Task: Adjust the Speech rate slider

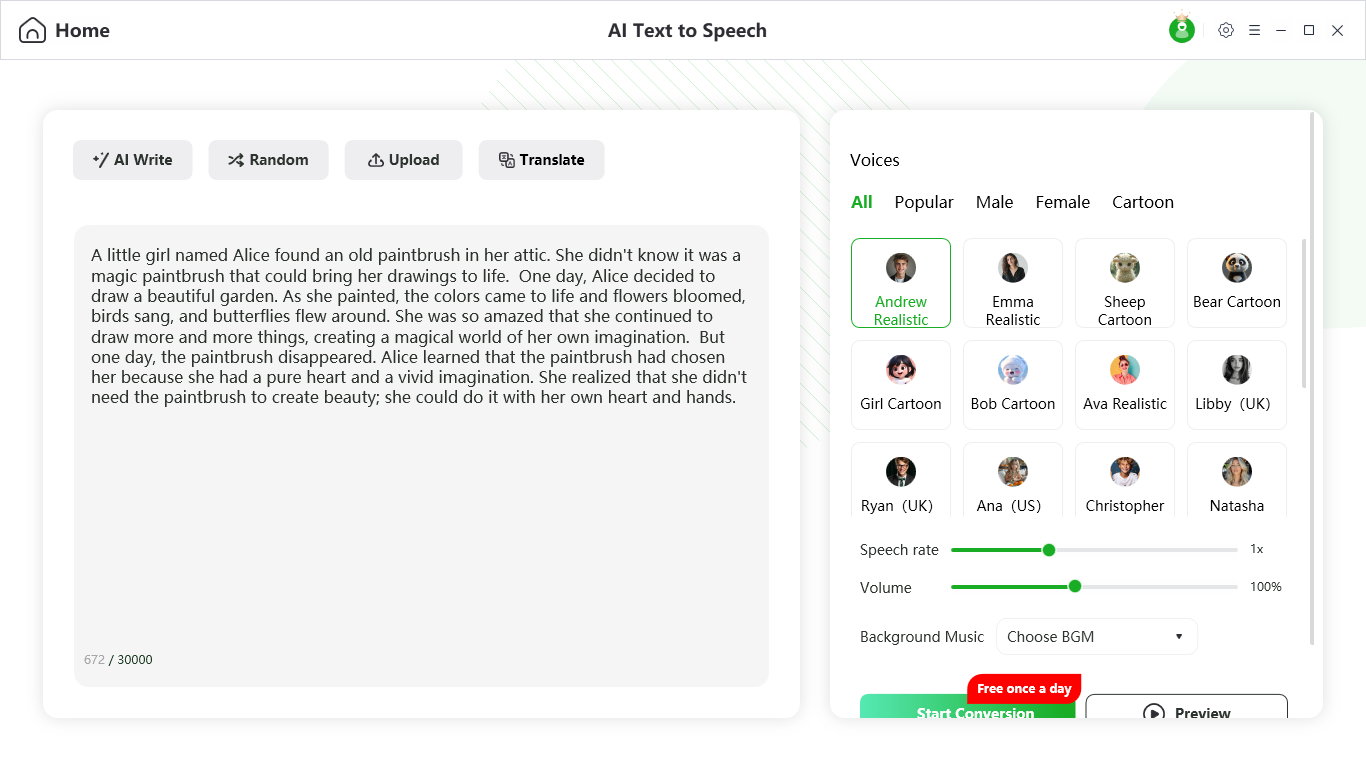Action: point(1048,549)
